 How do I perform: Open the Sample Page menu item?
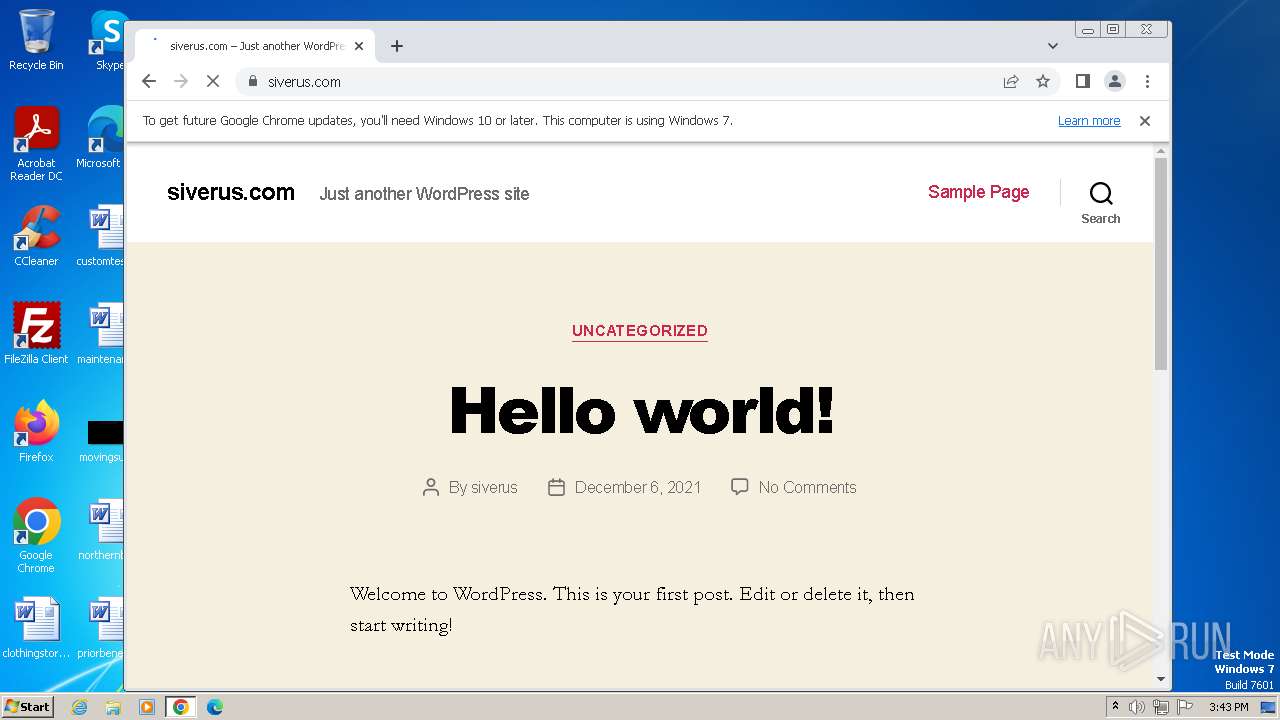coord(978,192)
